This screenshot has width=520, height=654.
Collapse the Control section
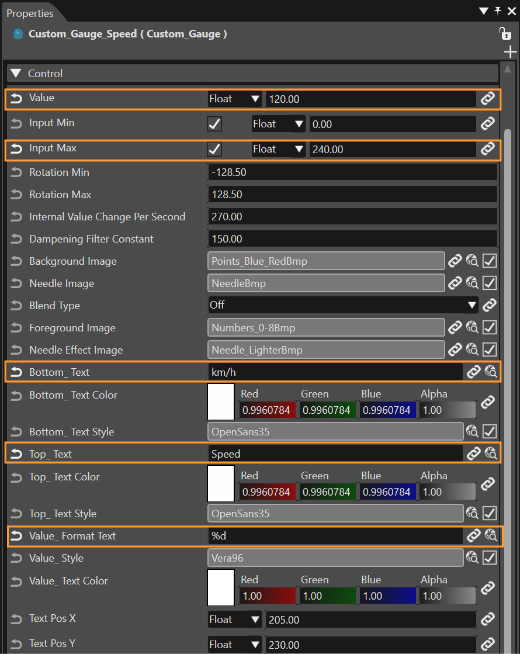tap(16, 73)
